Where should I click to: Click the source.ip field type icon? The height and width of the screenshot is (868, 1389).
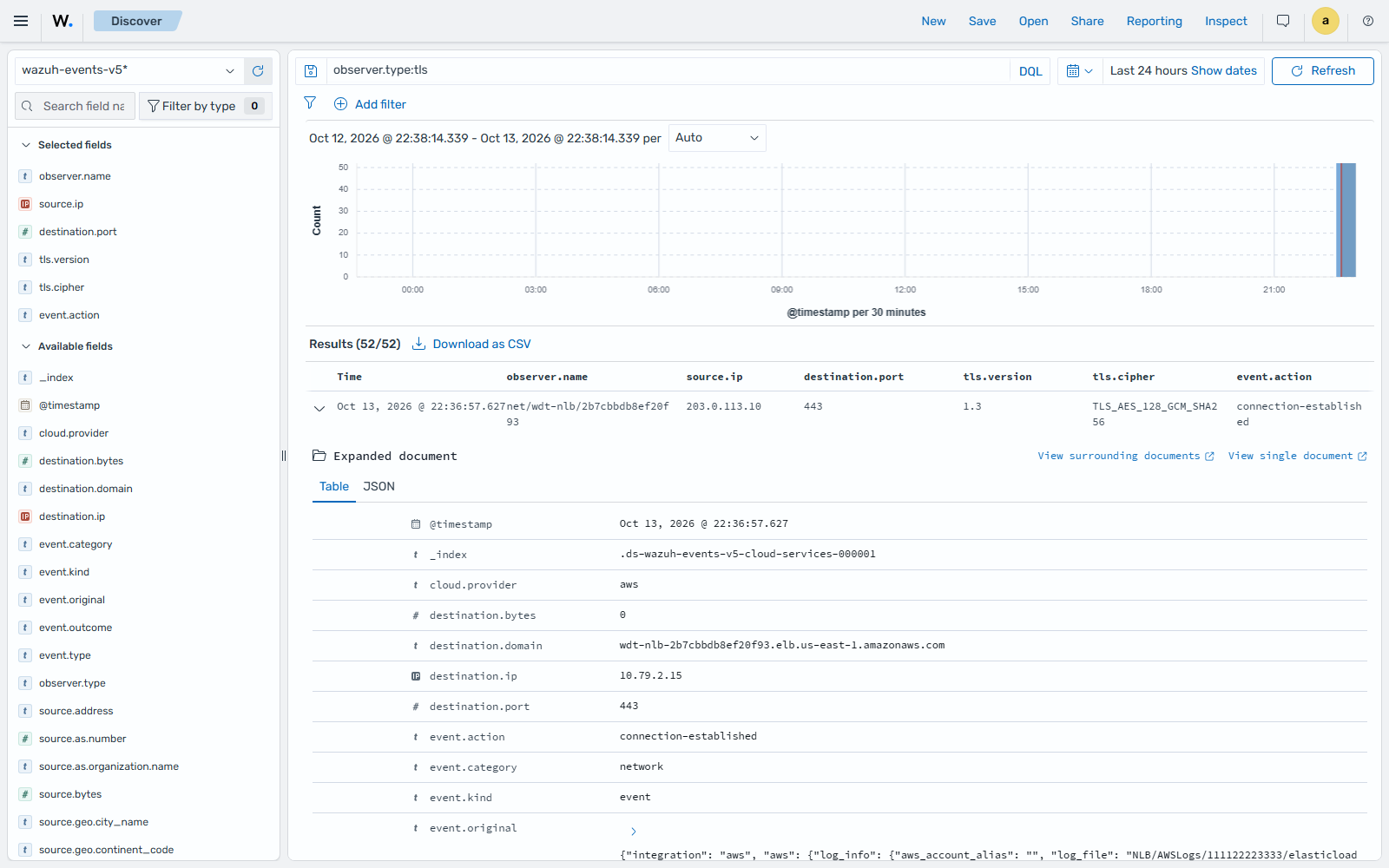click(25, 204)
